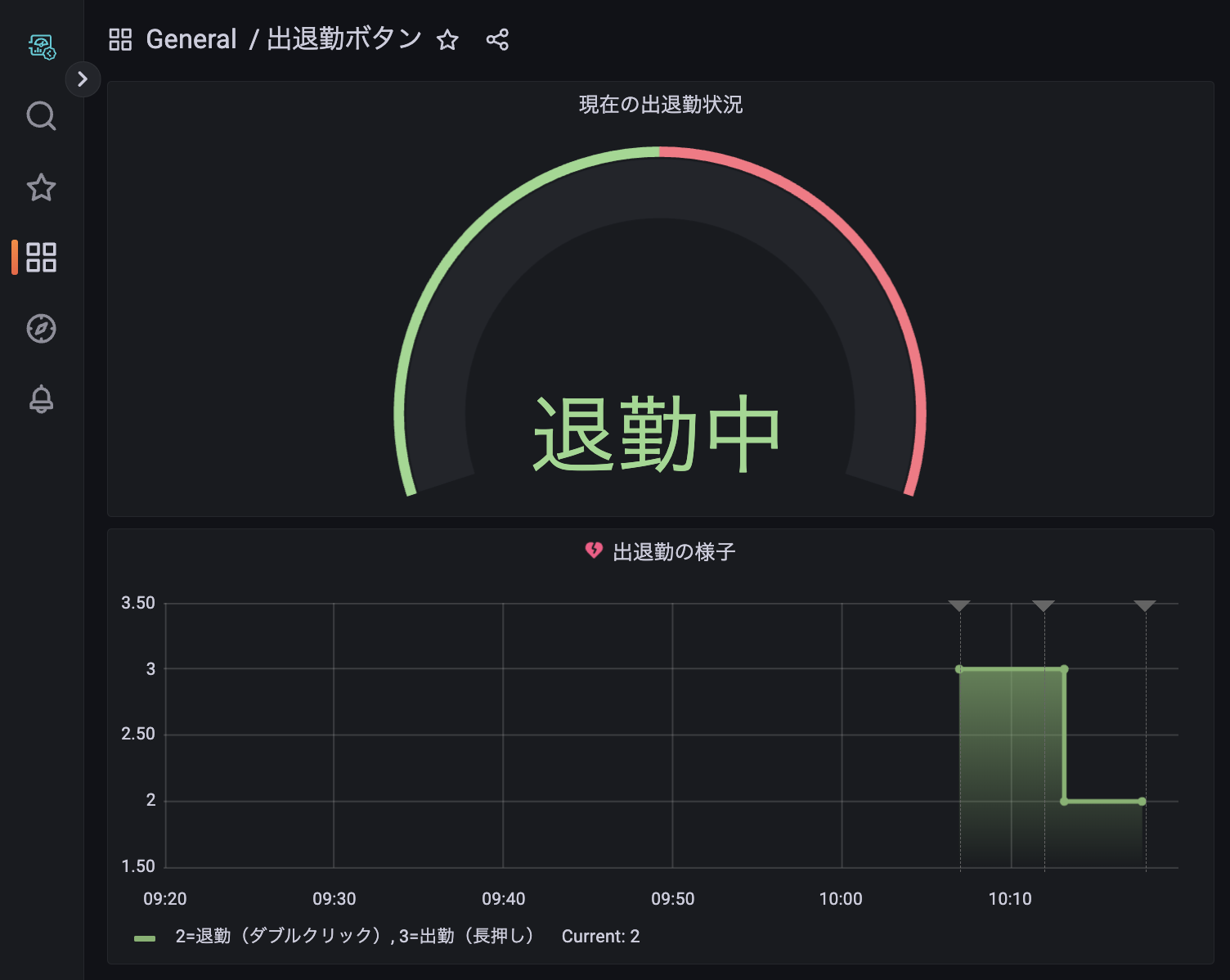Open the Dashboards sidebar section
1230x980 pixels.
tap(41, 258)
